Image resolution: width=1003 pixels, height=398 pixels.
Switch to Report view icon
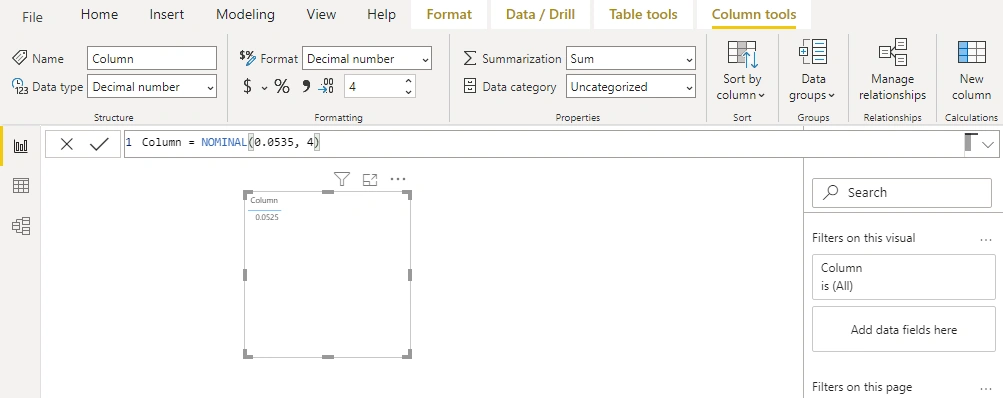[21, 146]
